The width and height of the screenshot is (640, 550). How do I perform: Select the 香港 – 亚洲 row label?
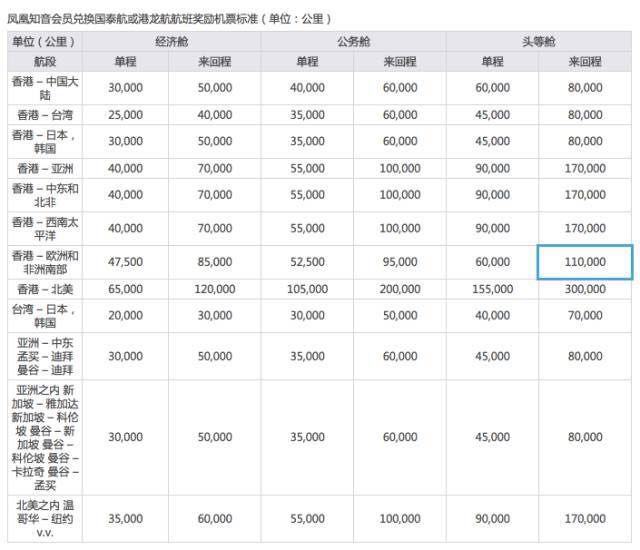pyautogui.click(x=45, y=169)
